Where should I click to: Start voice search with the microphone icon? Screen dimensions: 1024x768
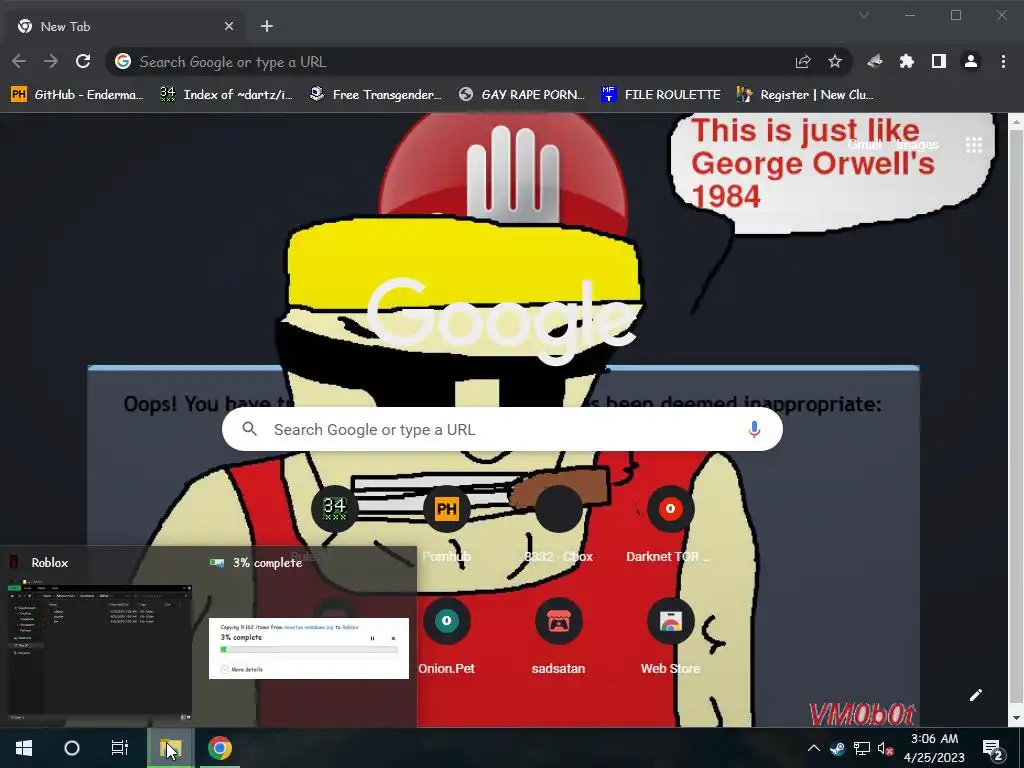[754, 429]
